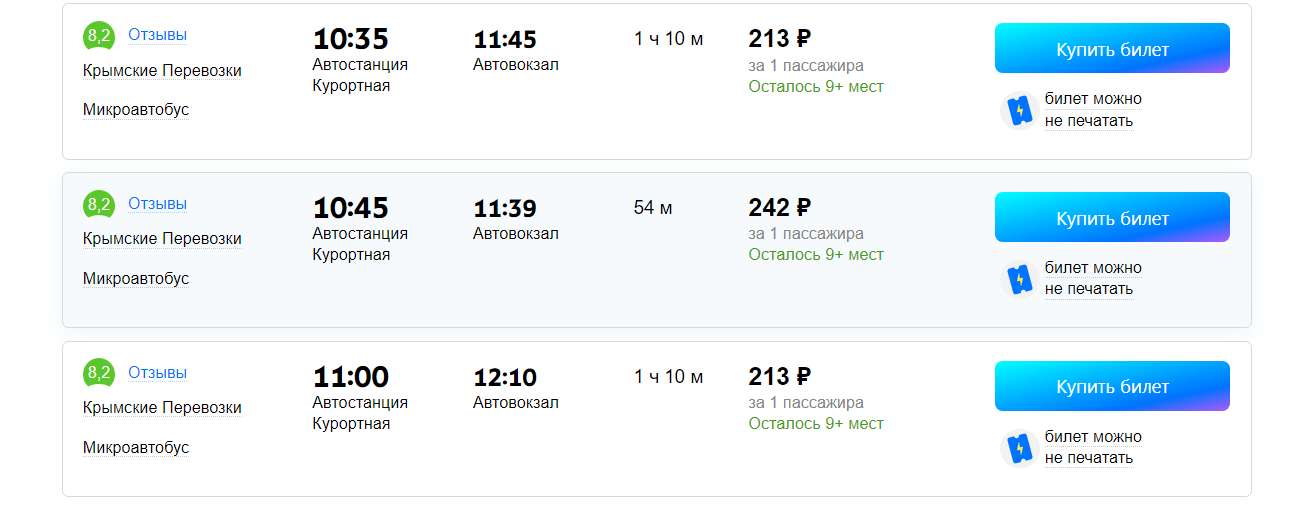Screen dimensions: 1295x515
Task: Open Крымские Перевозки carrier on 10:45 trip
Action: click(x=162, y=239)
